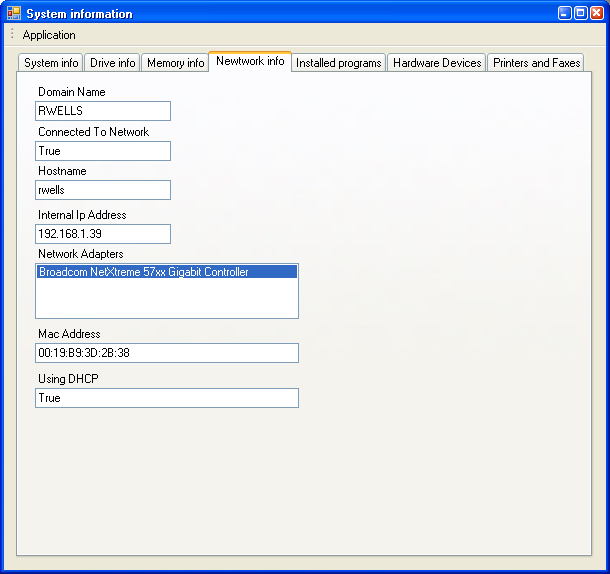Open the Drive info tab
Screen dimensions: 610x574
112,63
